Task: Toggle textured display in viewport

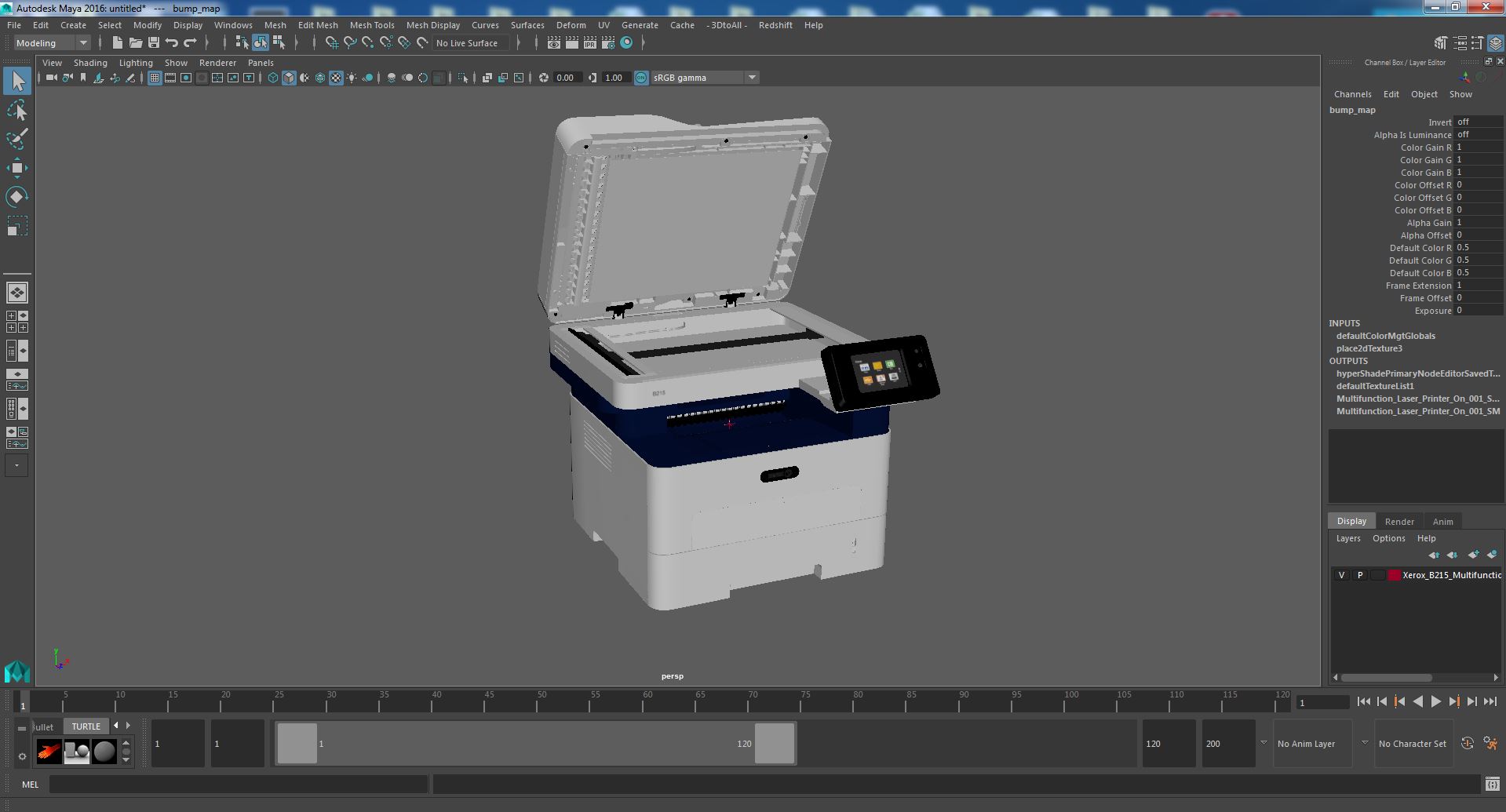Action: tap(336, 78)
